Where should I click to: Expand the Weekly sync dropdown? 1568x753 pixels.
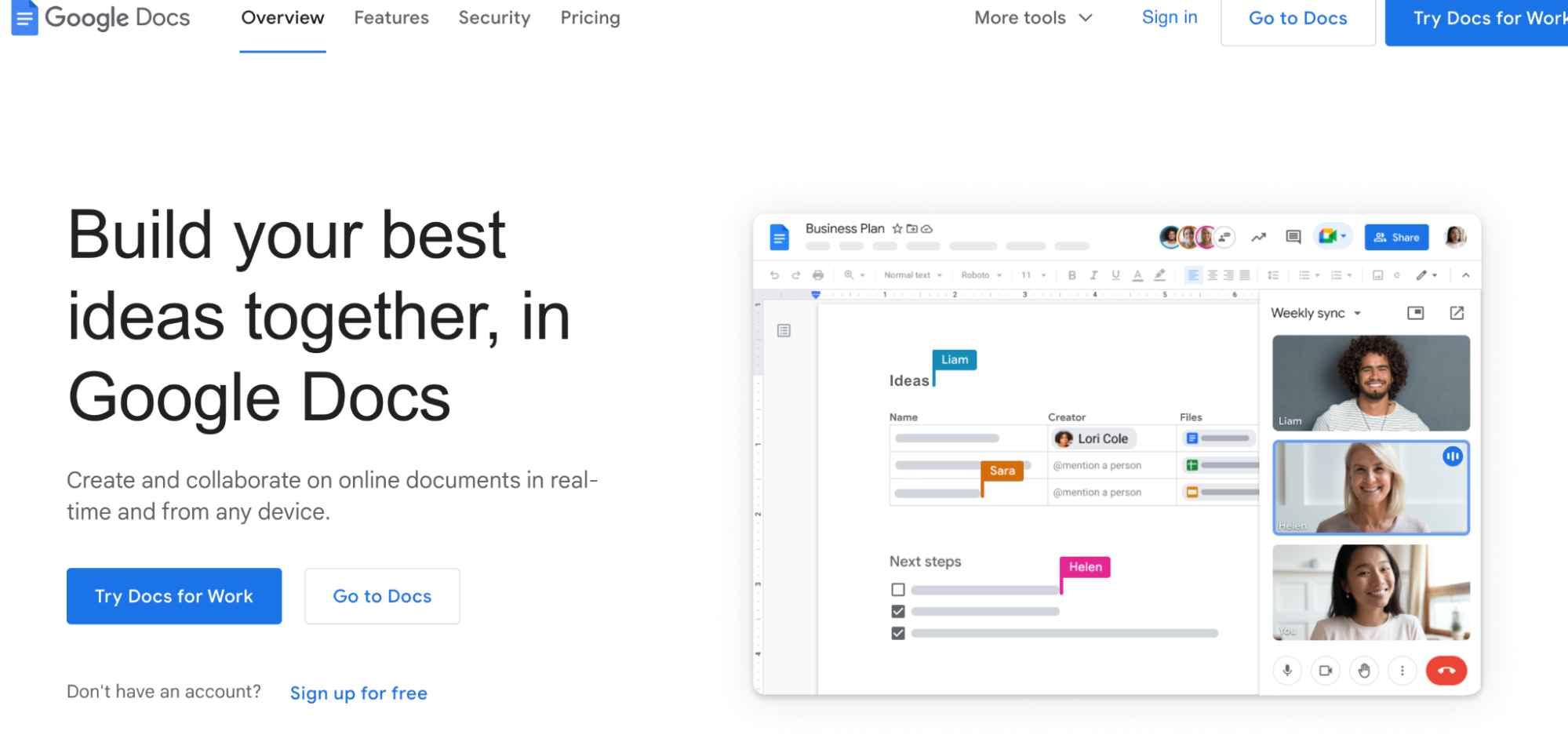[1315, 313]
